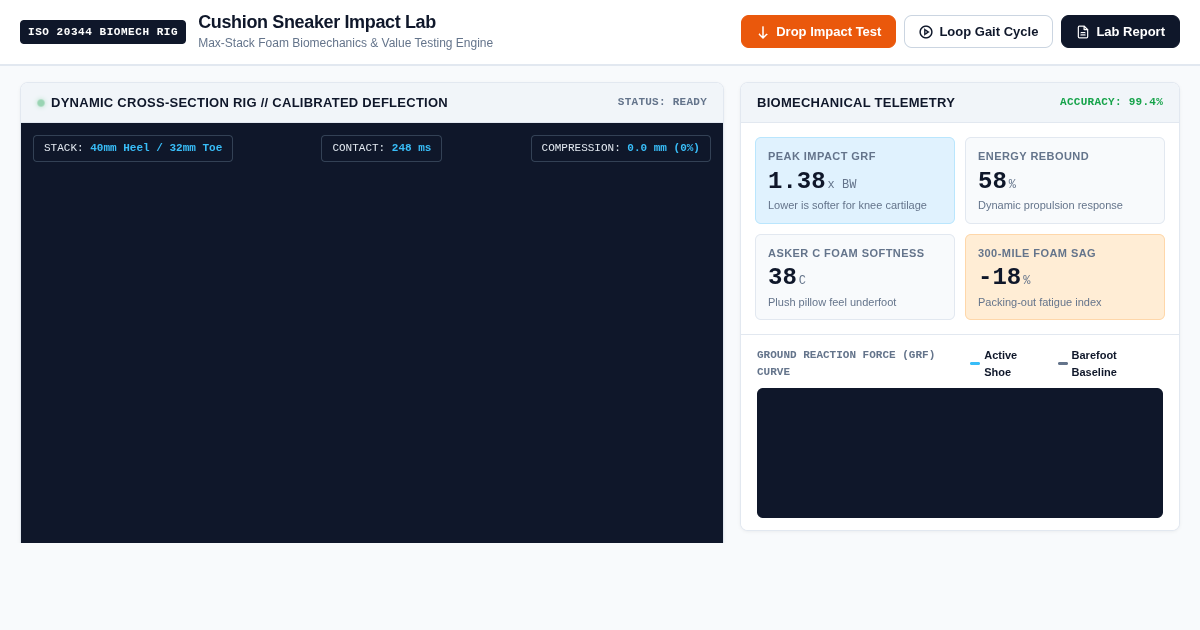The width and height of the screenshot is (1200, 630).
Task: Click the GRF curve chart area
Action: click(x=960, y=453)
